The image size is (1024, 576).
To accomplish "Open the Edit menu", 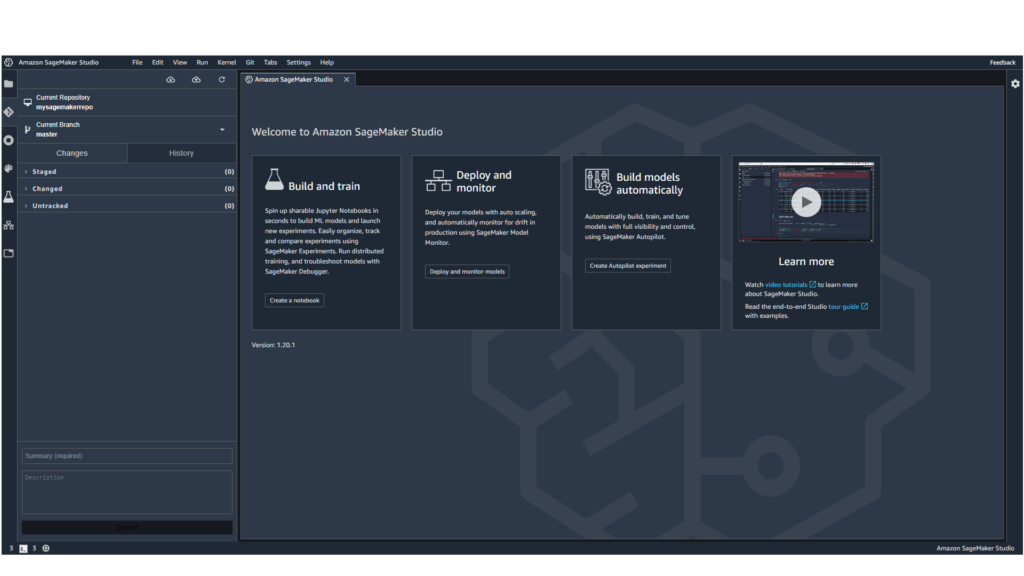I will pos(157,63).
